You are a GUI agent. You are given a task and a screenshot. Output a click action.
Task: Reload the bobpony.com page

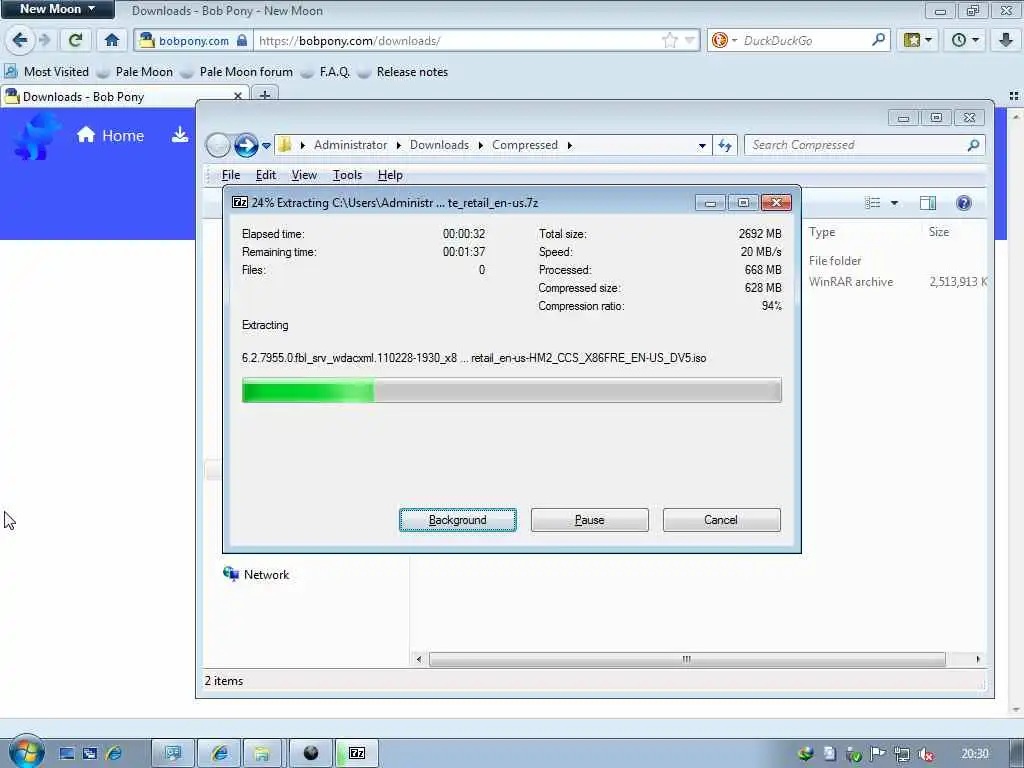click(76, 40)
